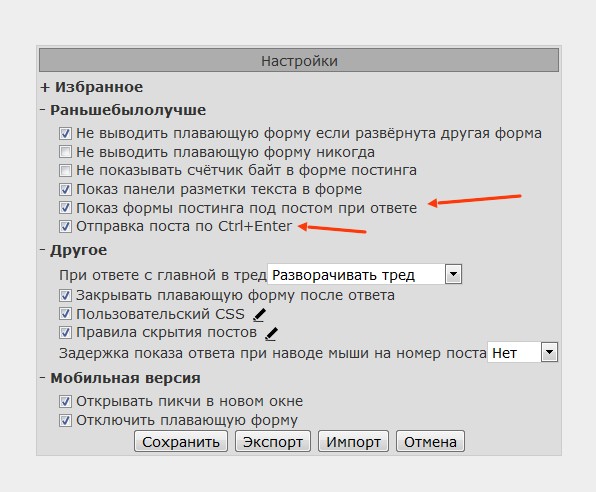Click label 'Задержка показа ответа при наводе мыши'

[x=273, y=353]
